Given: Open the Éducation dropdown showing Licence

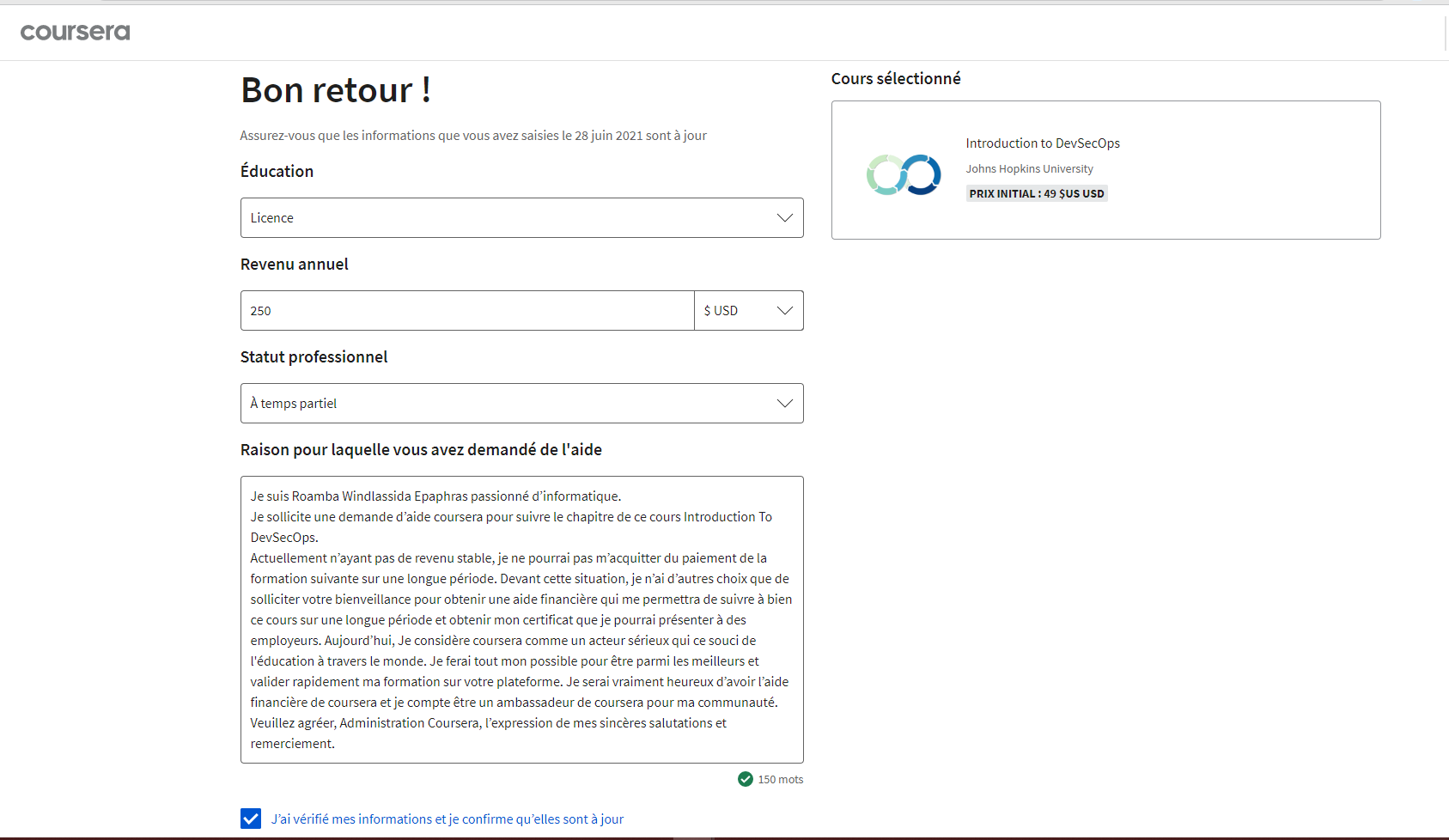Looking at the screenshot, I should 521,217.
